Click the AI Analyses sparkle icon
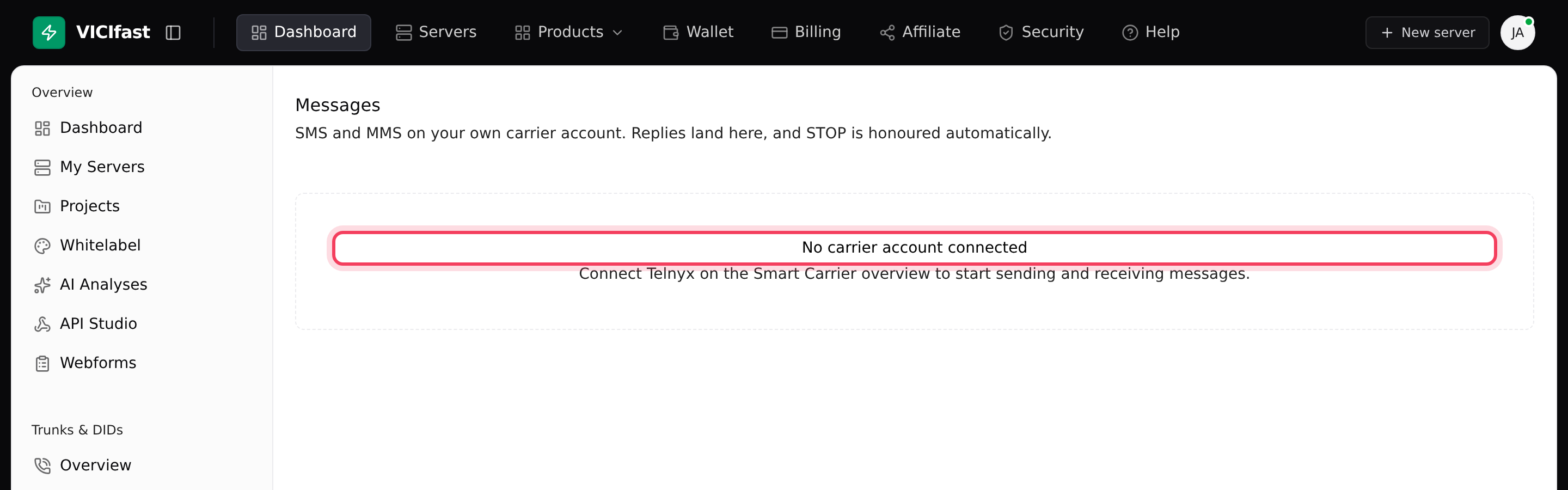 [42, 285]
